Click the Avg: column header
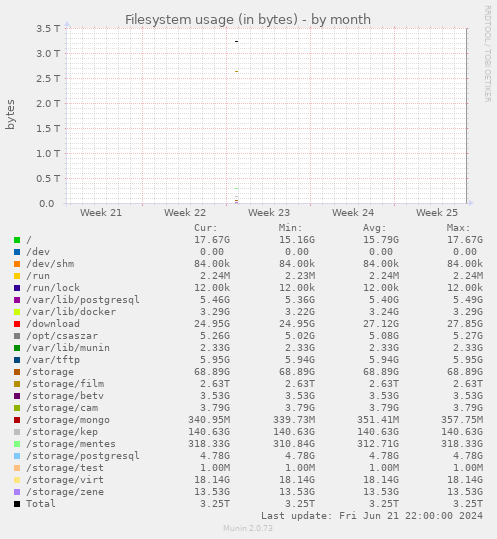This screenshot has height=539, width=497. pos(374,228)
